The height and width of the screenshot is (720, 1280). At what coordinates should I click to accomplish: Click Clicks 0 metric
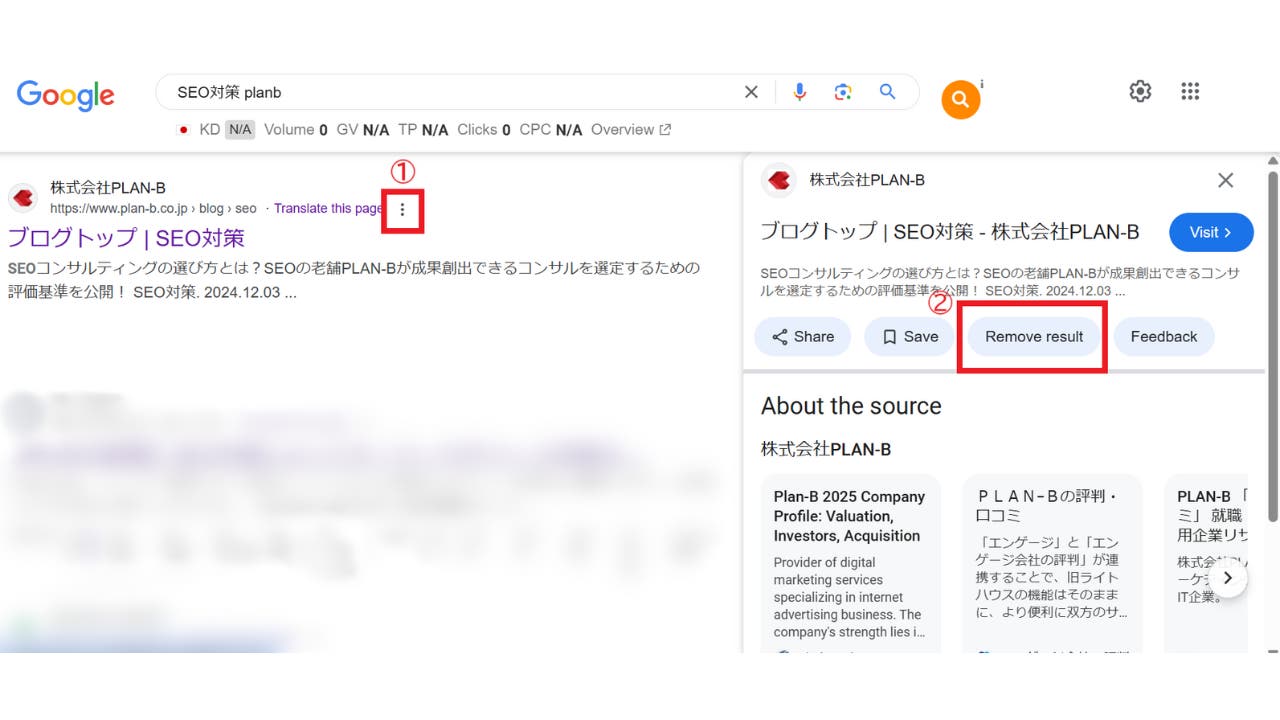[x=484, y=130]
